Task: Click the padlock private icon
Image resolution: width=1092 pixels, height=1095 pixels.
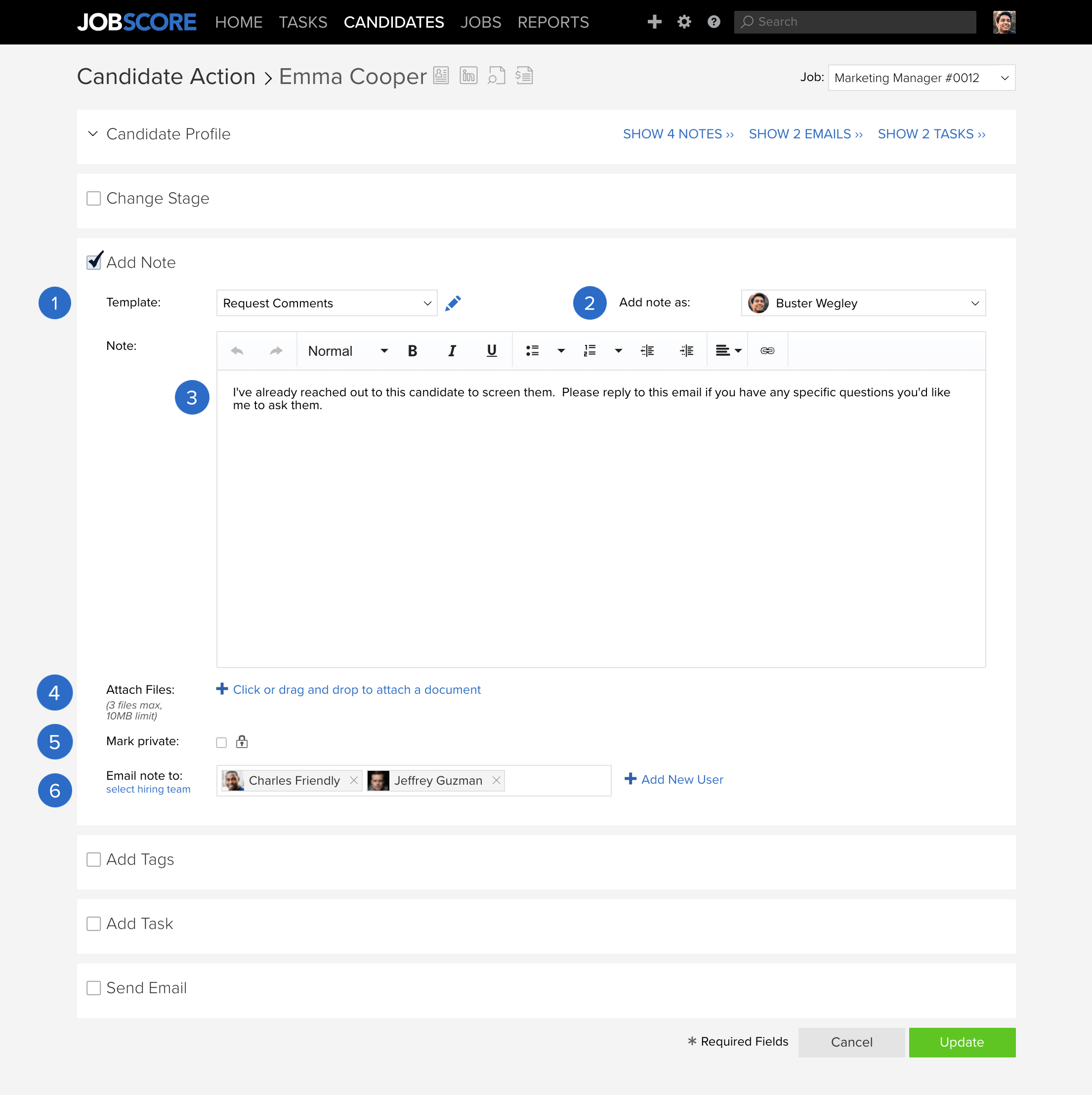Action: pos(242,741)
